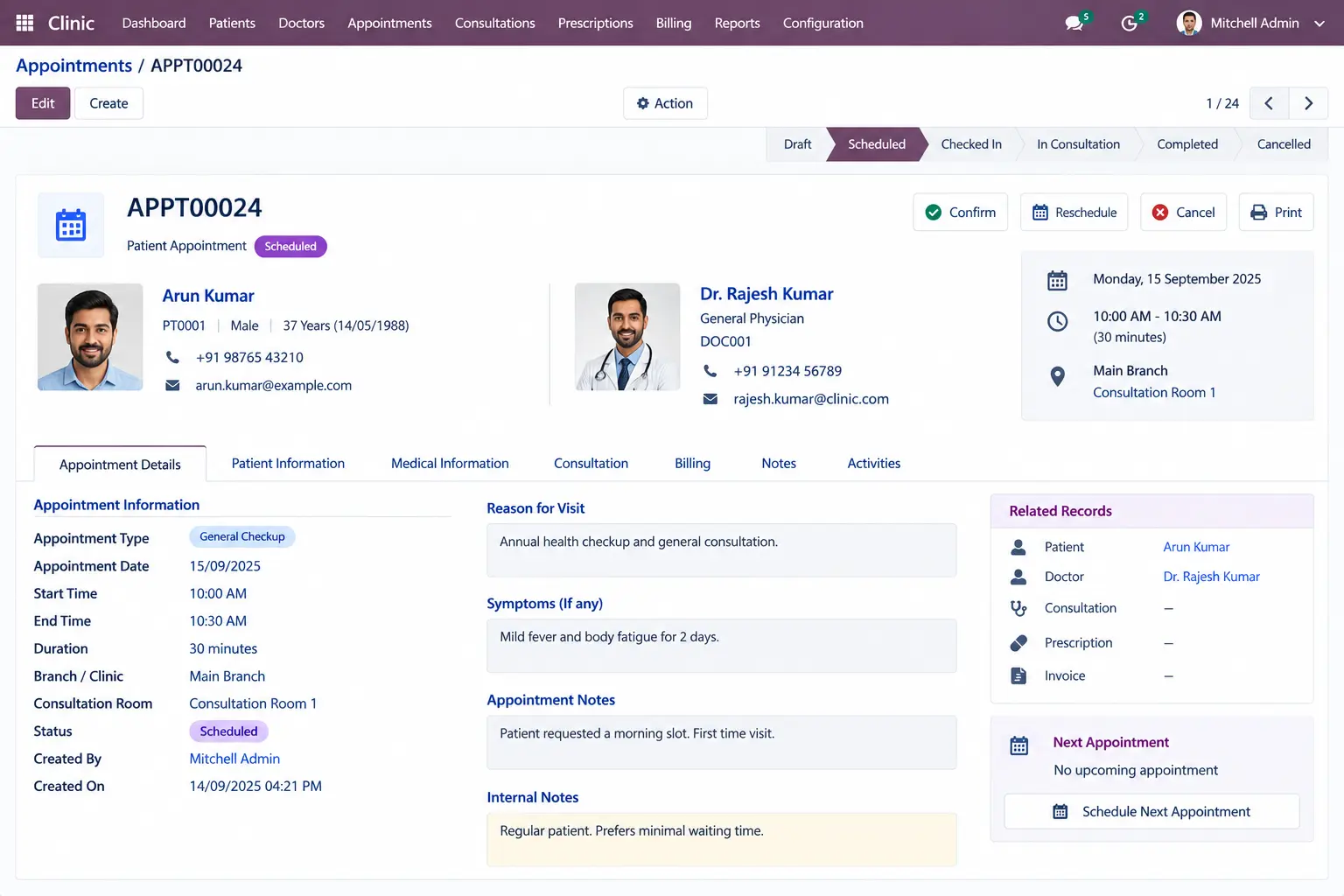Screen dimensions: 1344x896
Task: Click Arun Kumar's patient photo
Action: coord(90,337)
